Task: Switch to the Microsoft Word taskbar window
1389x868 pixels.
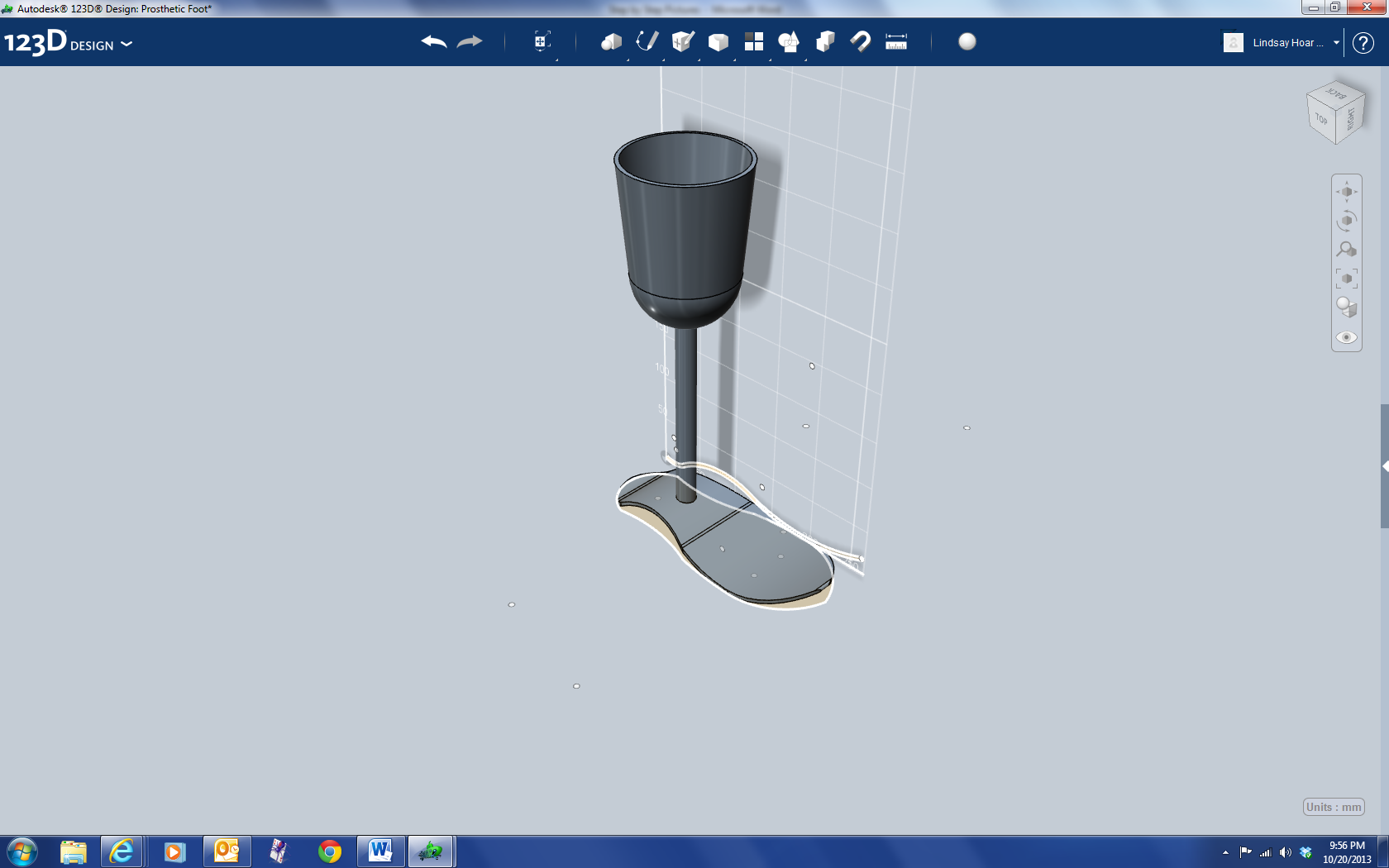Action: [381, 851]
